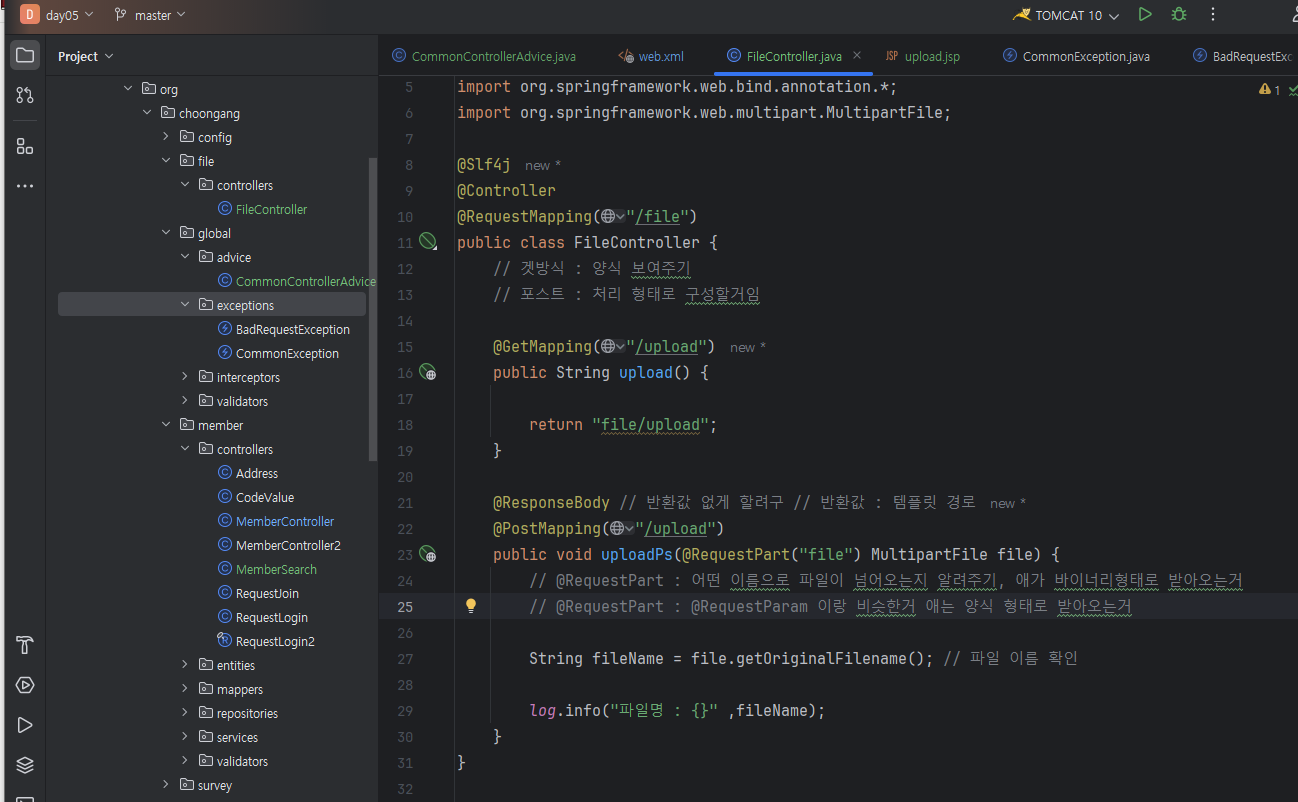Select CodeValue class in the project tree
Screen dimensions: 1298x802
click(x=256, y=497)
